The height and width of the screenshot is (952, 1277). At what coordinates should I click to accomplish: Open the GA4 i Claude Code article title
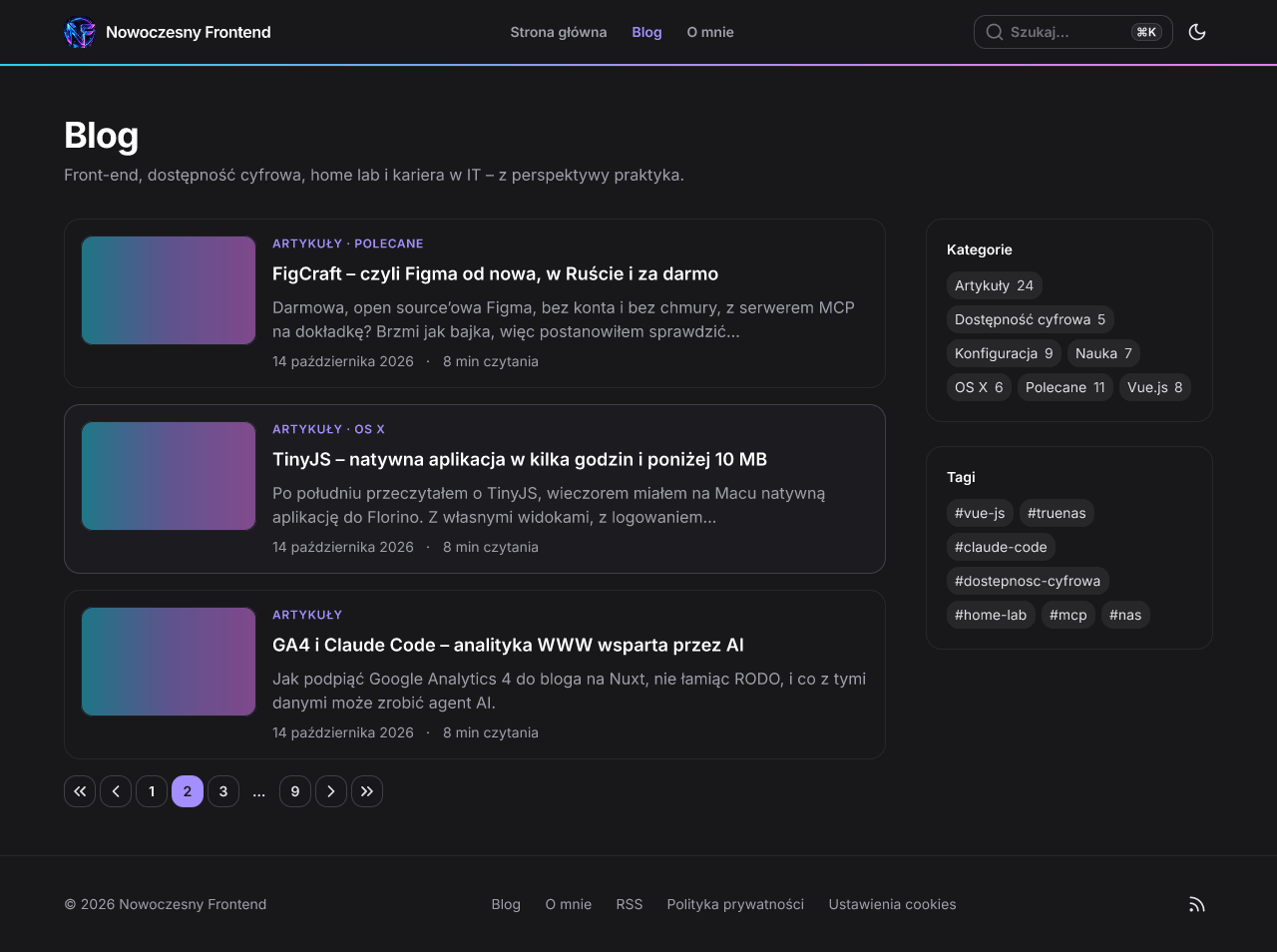pyautogui.click(x=508, y=645)
